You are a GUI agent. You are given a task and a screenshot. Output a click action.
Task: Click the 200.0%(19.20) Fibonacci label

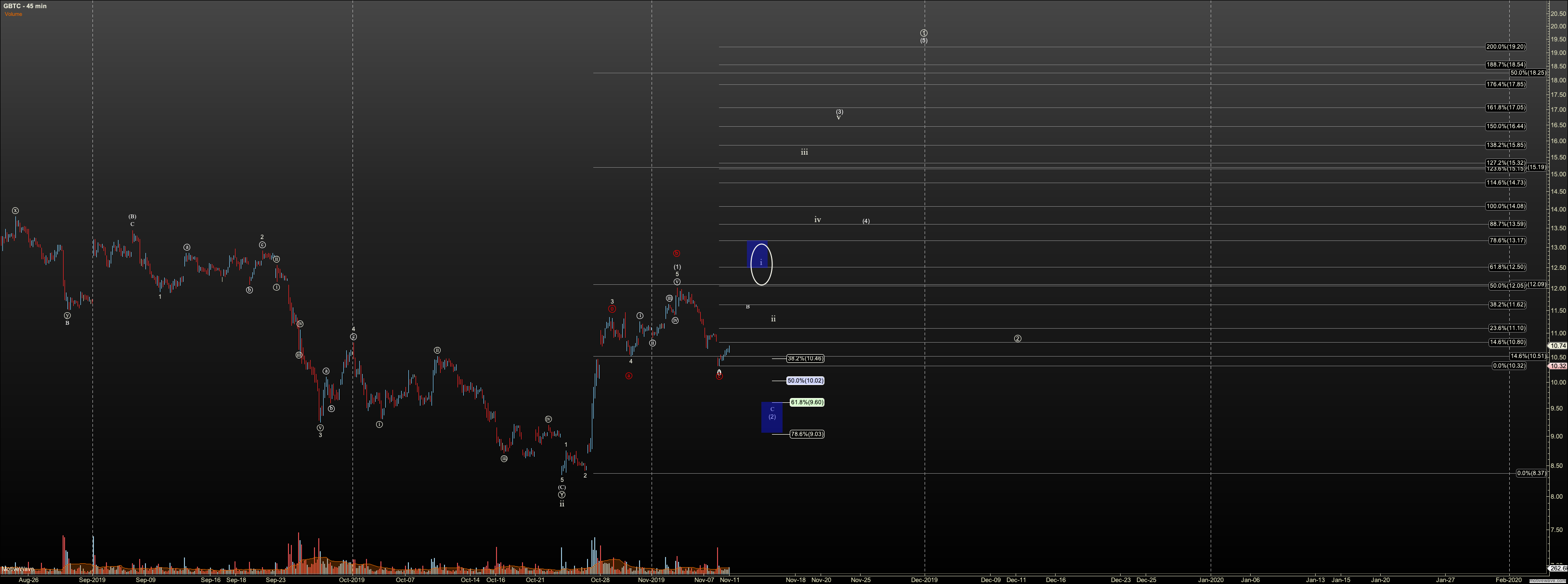1505,47
